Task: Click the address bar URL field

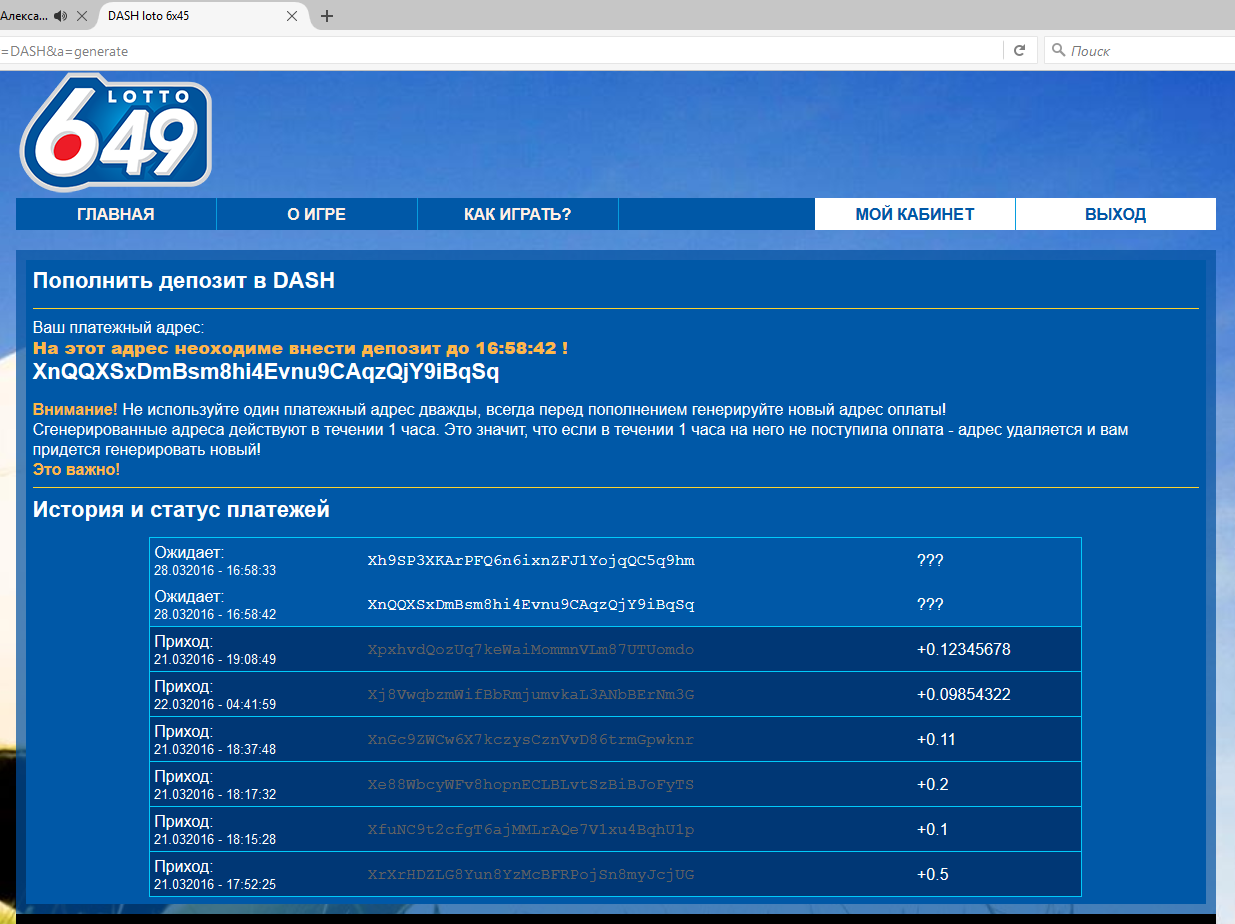Action: point(500,50)
